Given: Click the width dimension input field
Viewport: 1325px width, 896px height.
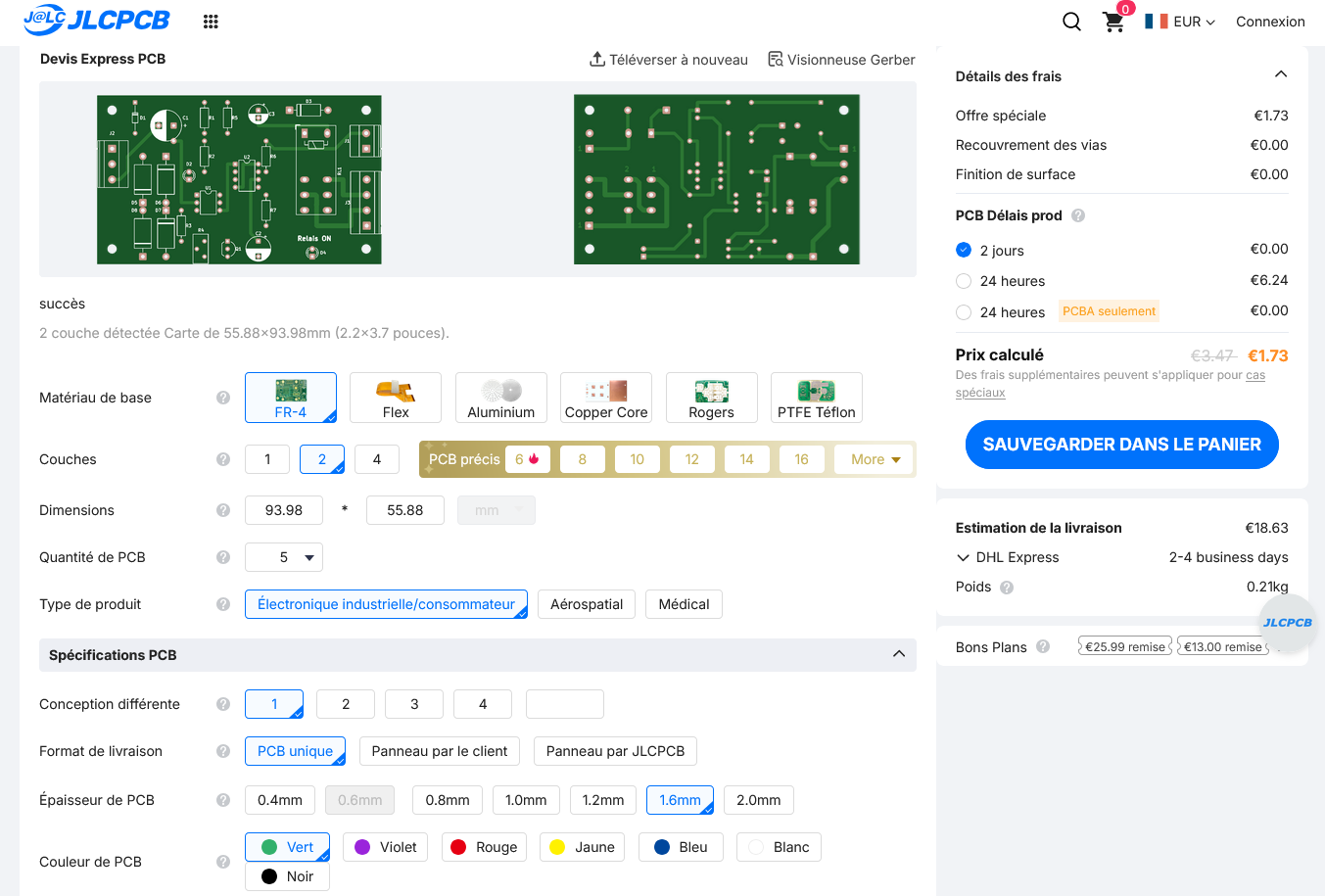Looking at the screenshot, I should tap(283, 509).
